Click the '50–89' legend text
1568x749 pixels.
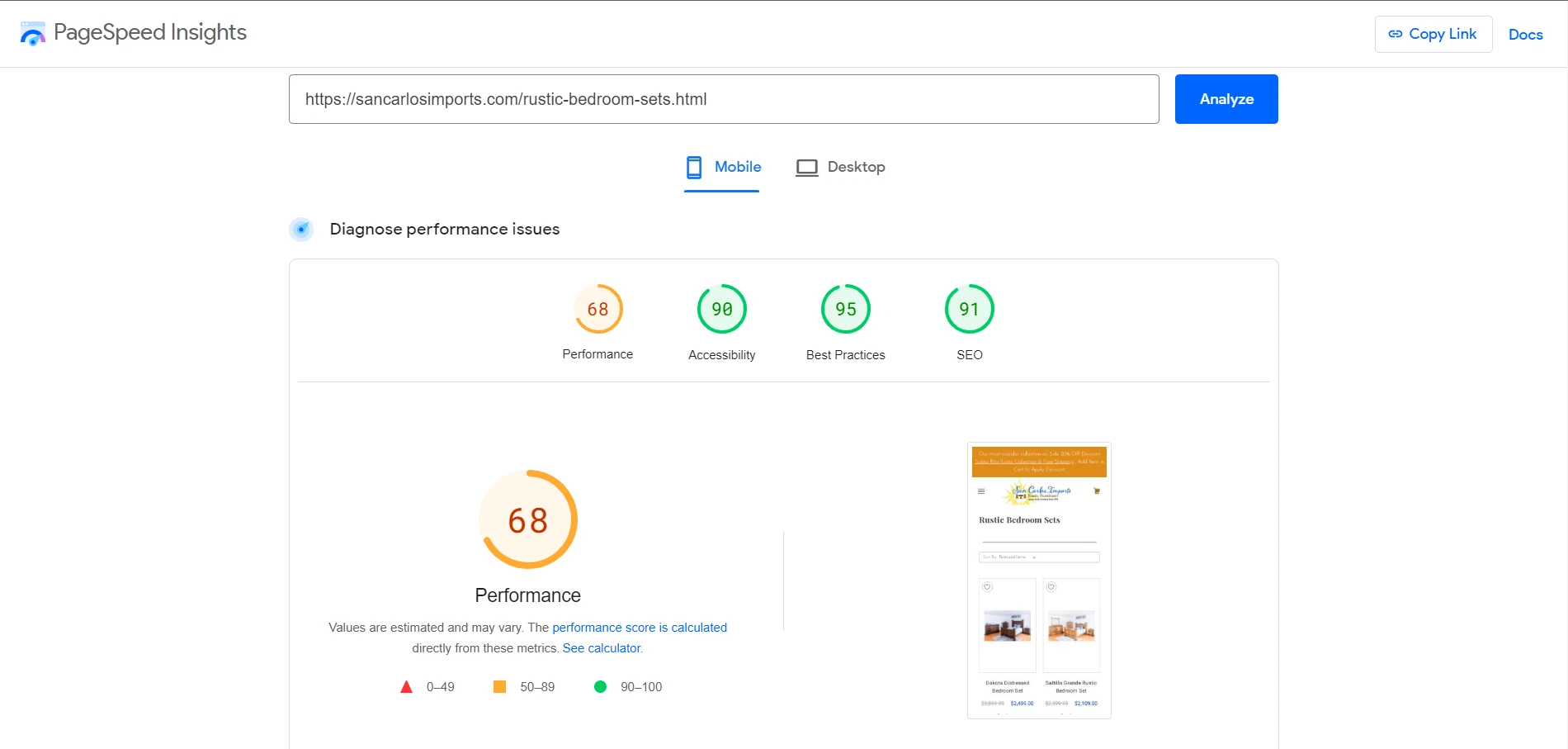tap(537, 687)
